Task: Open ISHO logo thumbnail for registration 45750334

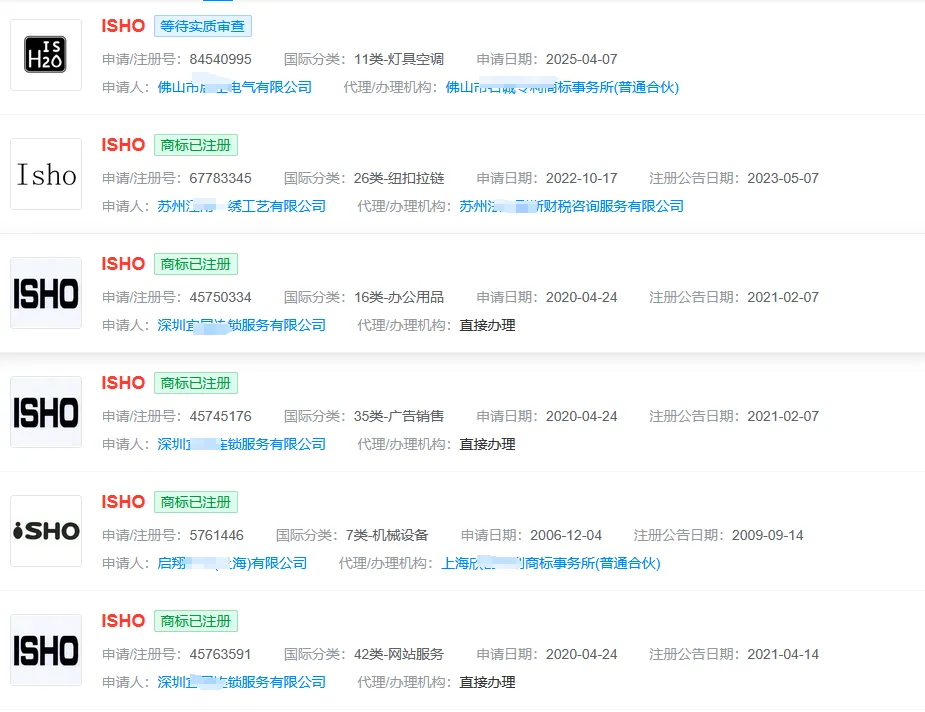Action: 46,293
